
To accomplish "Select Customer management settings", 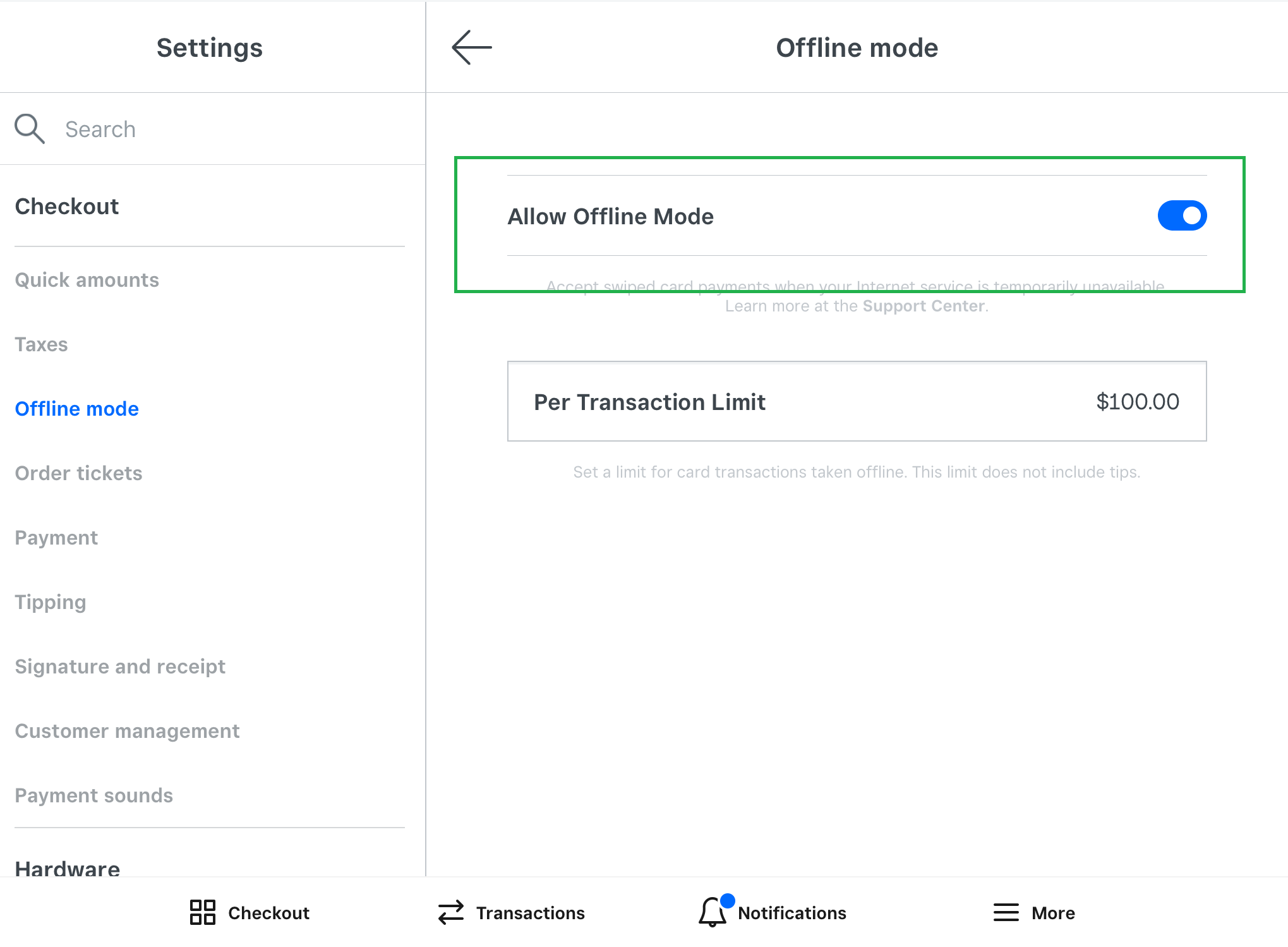I will (x=128, y=731).
